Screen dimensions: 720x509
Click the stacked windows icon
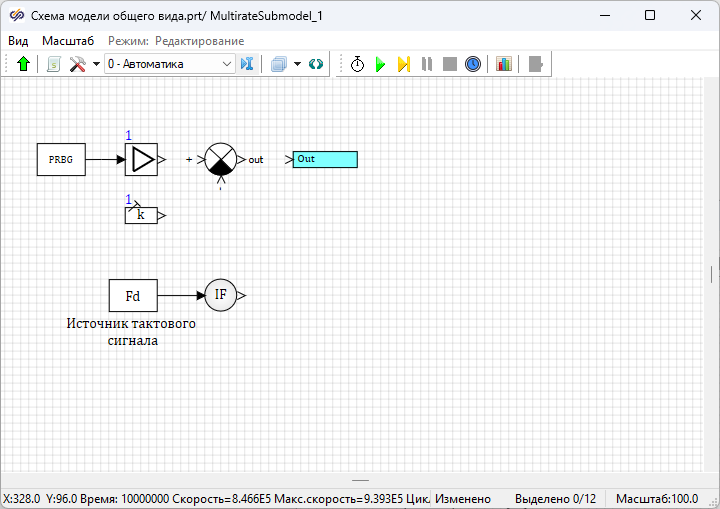(279, 64)
